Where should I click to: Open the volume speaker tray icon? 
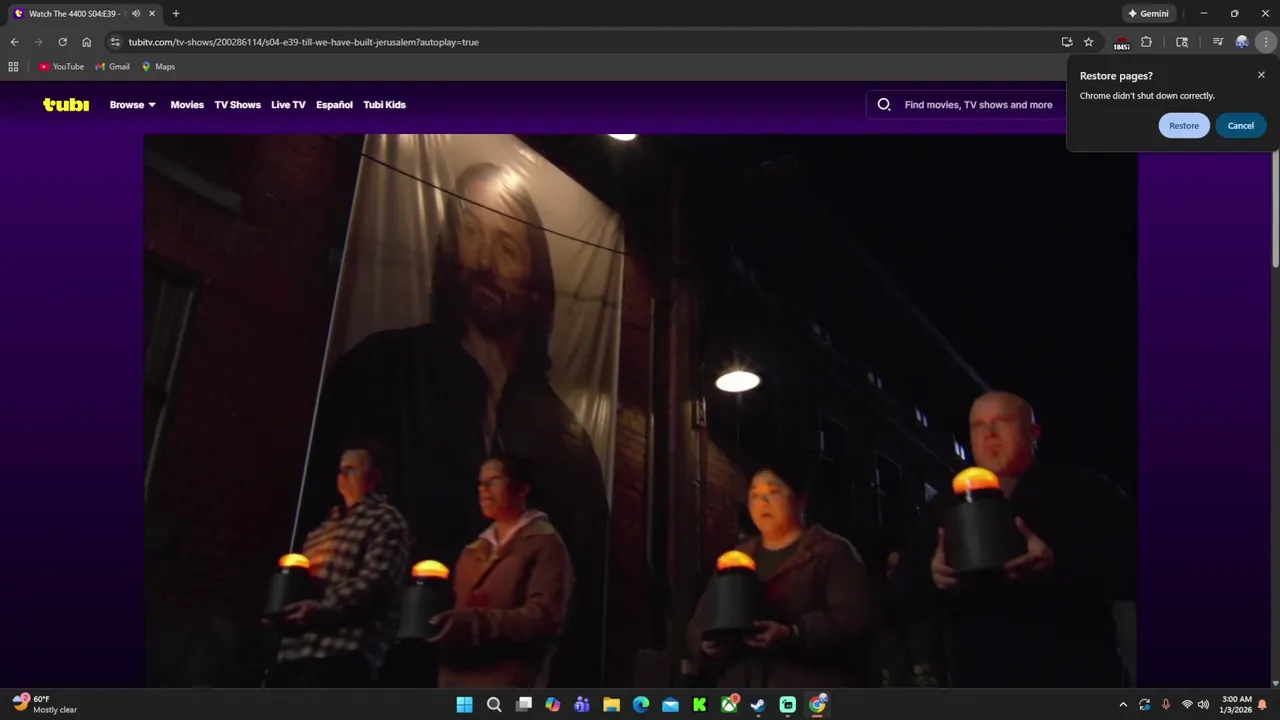pos(1203,705)
